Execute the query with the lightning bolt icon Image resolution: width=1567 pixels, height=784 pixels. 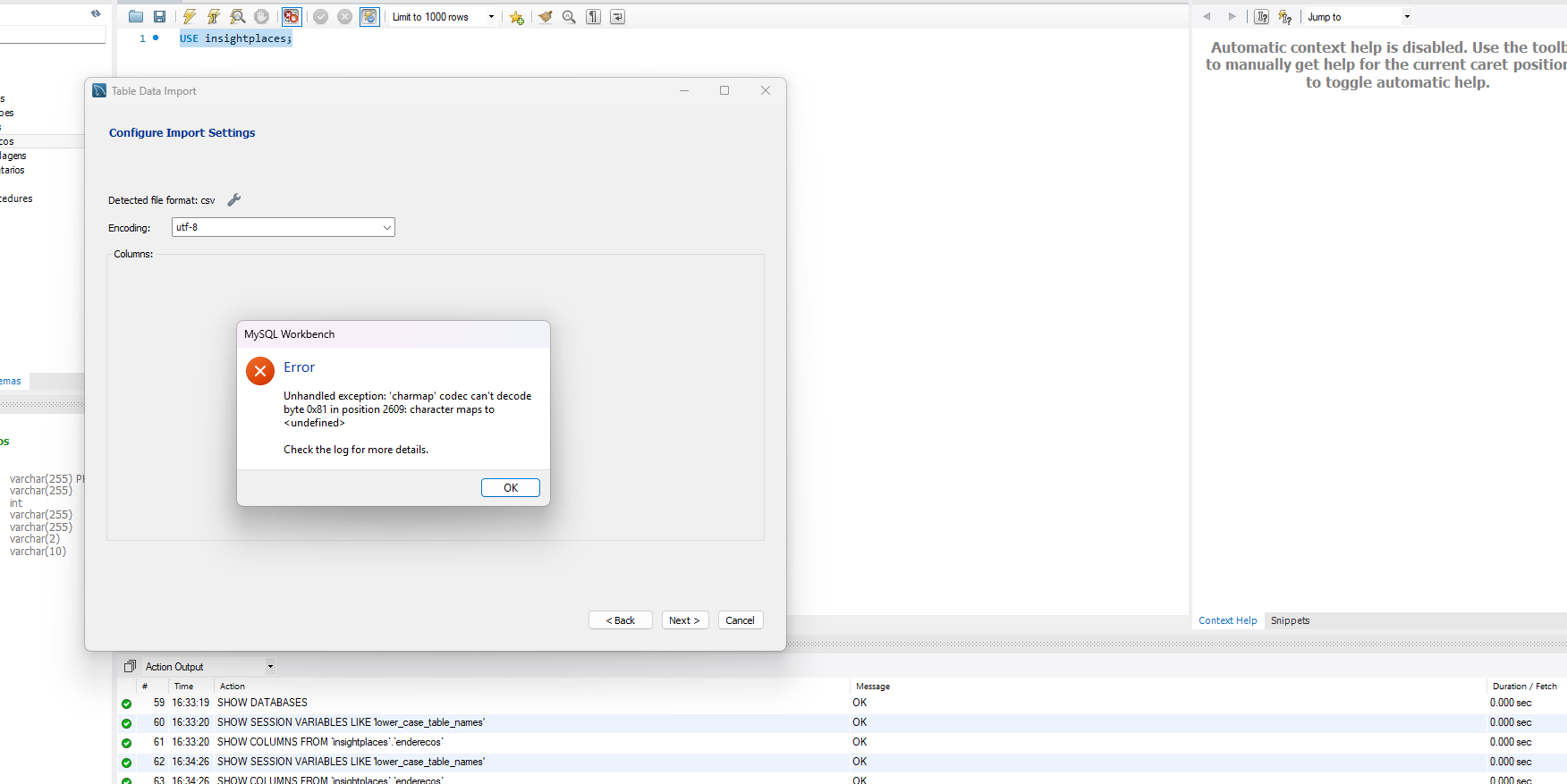coord(190,17)
